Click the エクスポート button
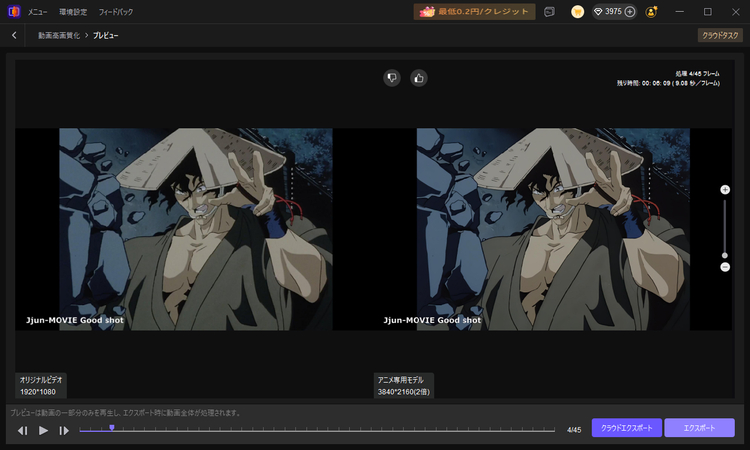Screen dimensions: 750x450 point(699,428)
